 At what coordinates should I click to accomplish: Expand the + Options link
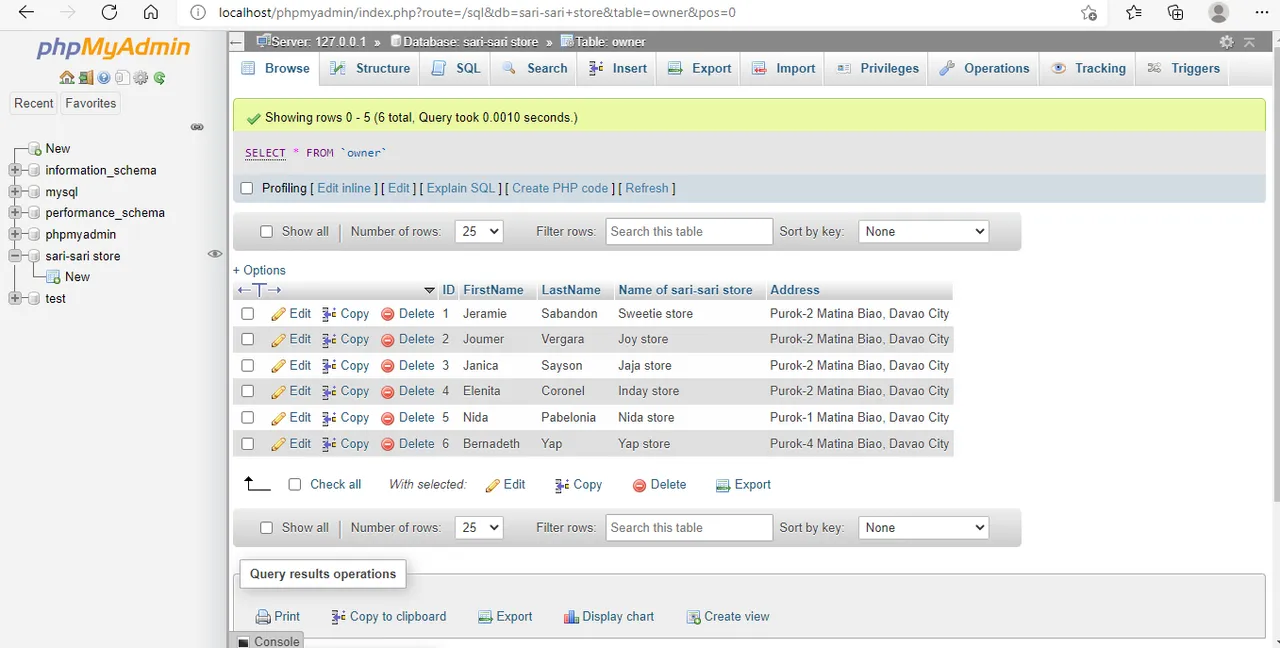point(259,270)
